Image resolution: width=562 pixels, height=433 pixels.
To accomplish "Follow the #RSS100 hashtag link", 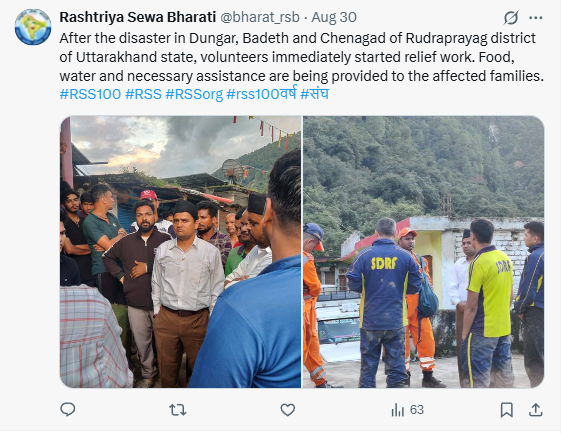I will point(90,94).
